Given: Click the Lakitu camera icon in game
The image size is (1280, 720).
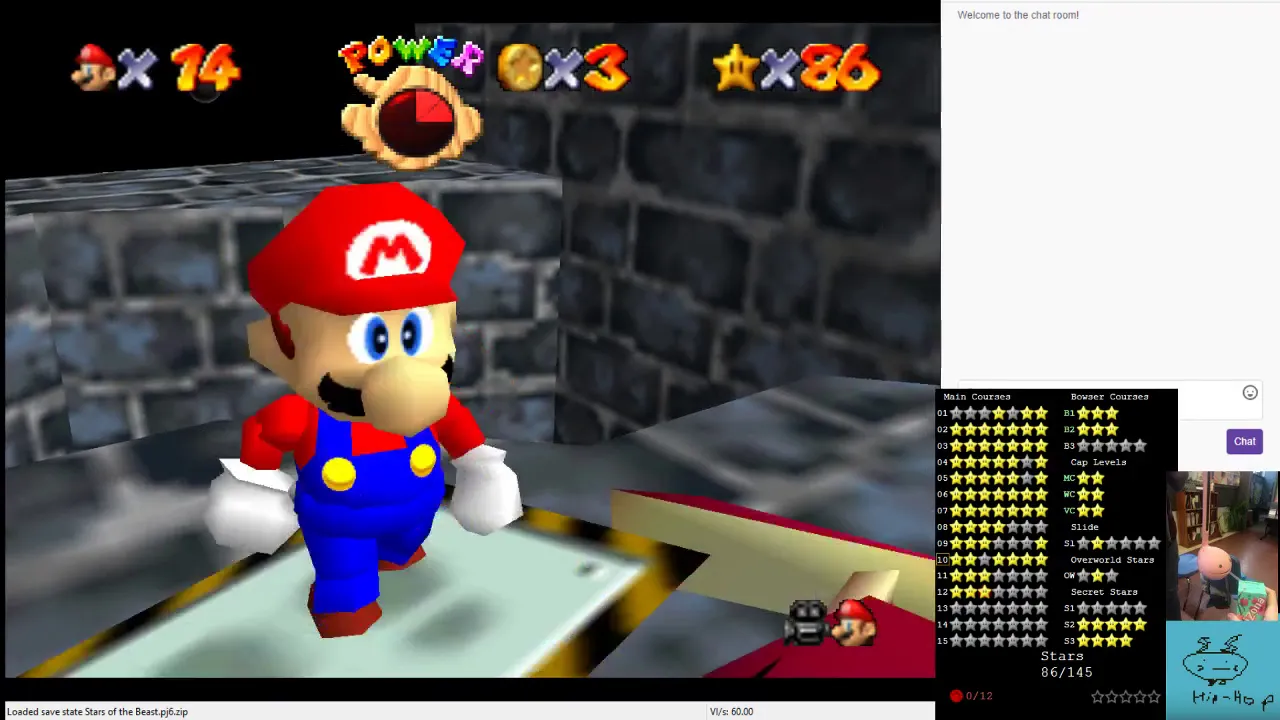Looking at the screenshot, I should tap(808, 622).
